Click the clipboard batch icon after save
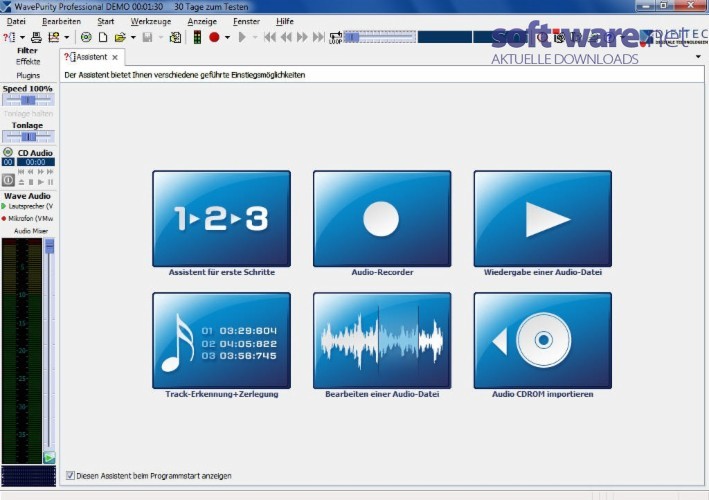The height and width of the screenshot is (500, 709). [175, 38]
